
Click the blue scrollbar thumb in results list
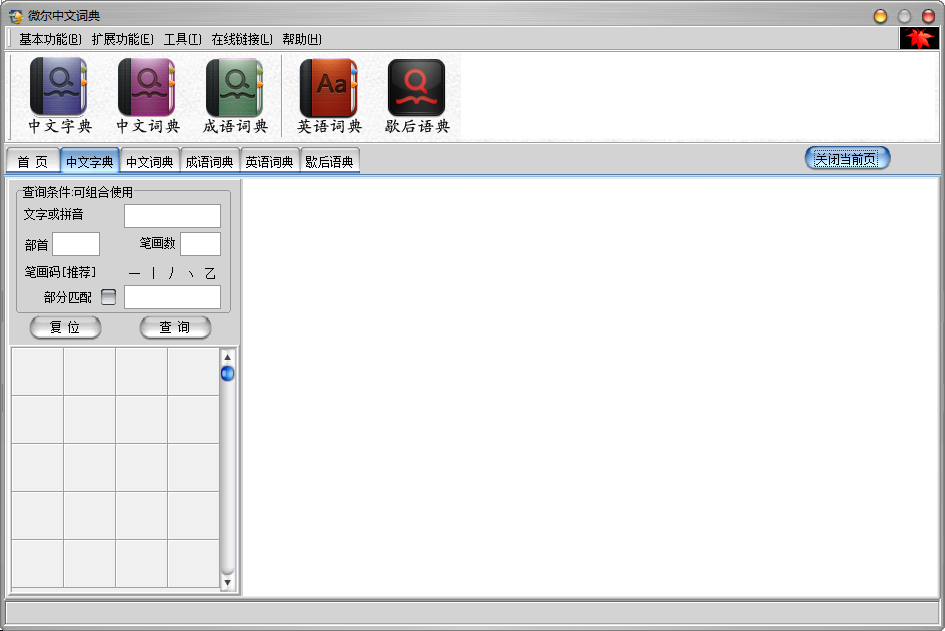(x=227, y=373)
